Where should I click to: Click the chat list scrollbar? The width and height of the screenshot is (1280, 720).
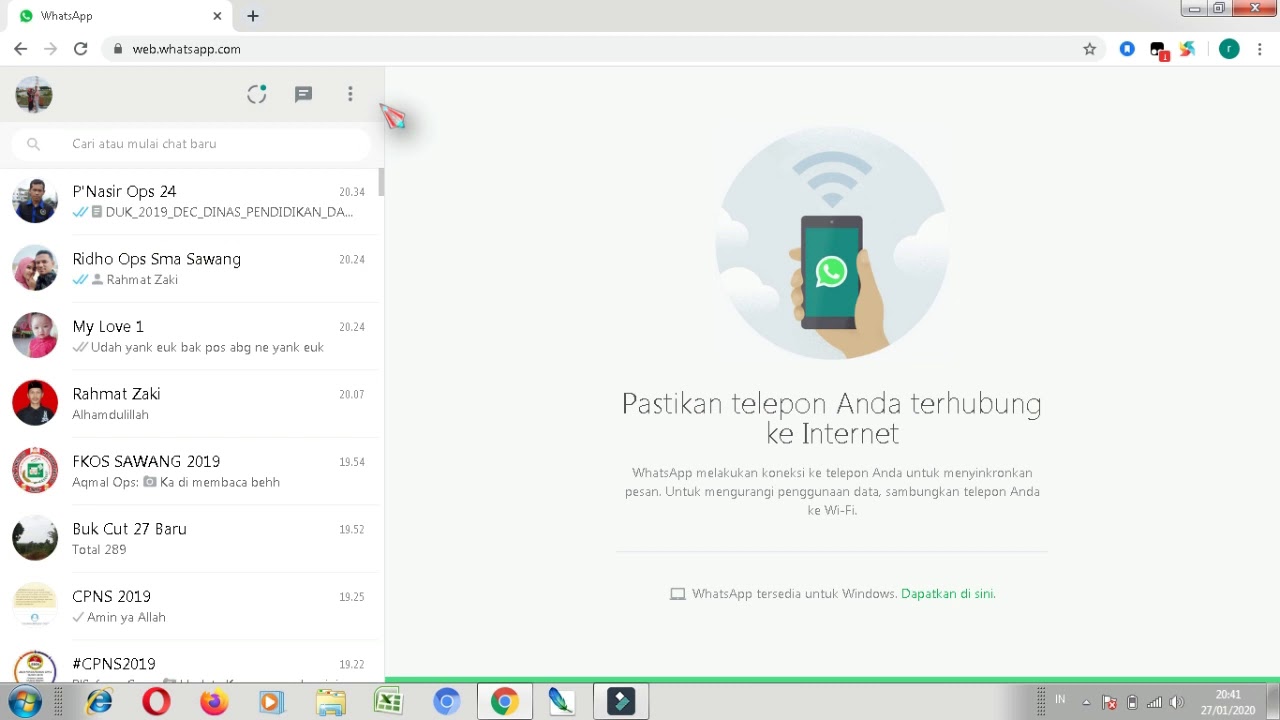point(381,182)
